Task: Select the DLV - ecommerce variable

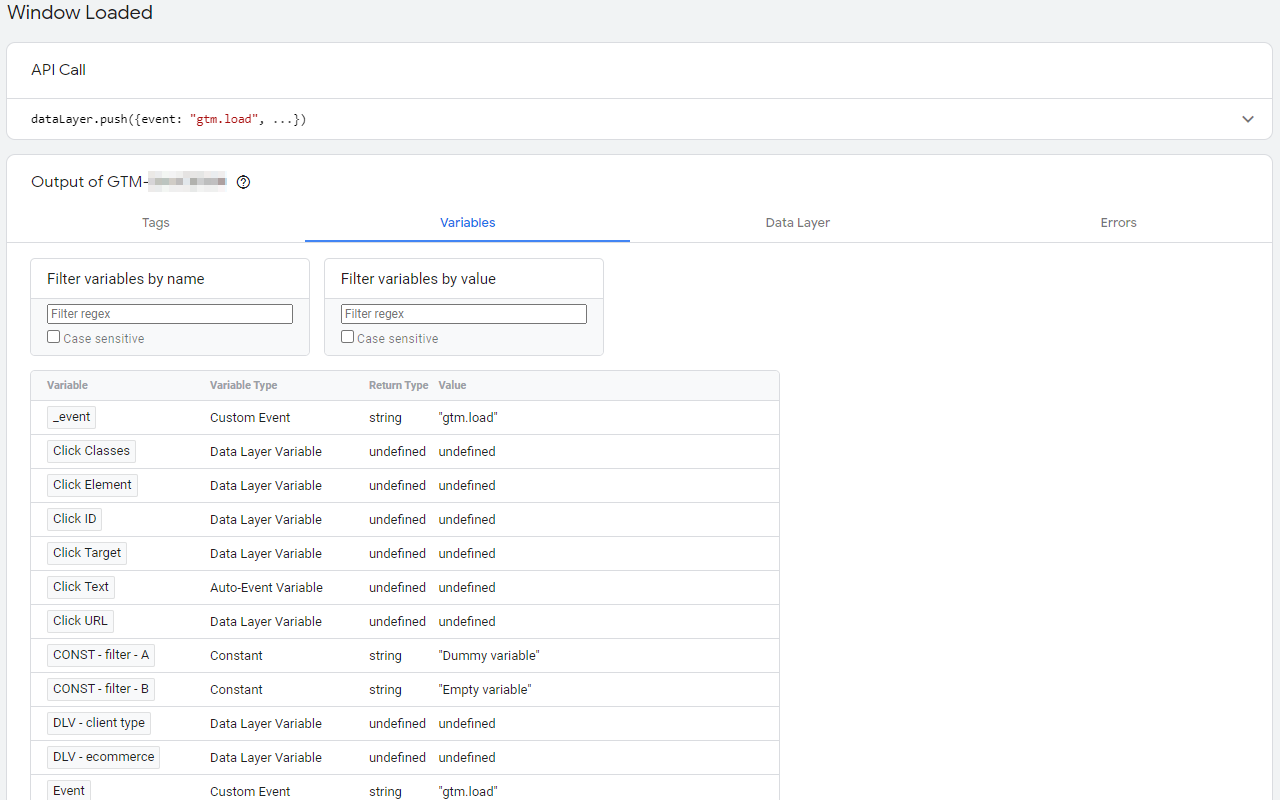Action: 103,757
